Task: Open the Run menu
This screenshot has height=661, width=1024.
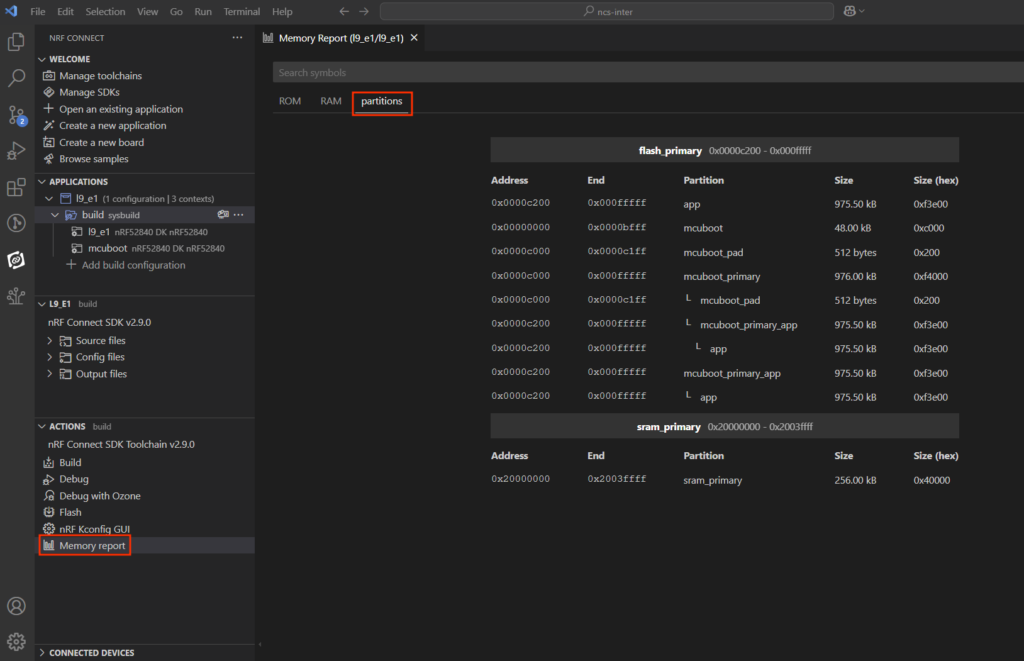Action: (x=203, y=11)
